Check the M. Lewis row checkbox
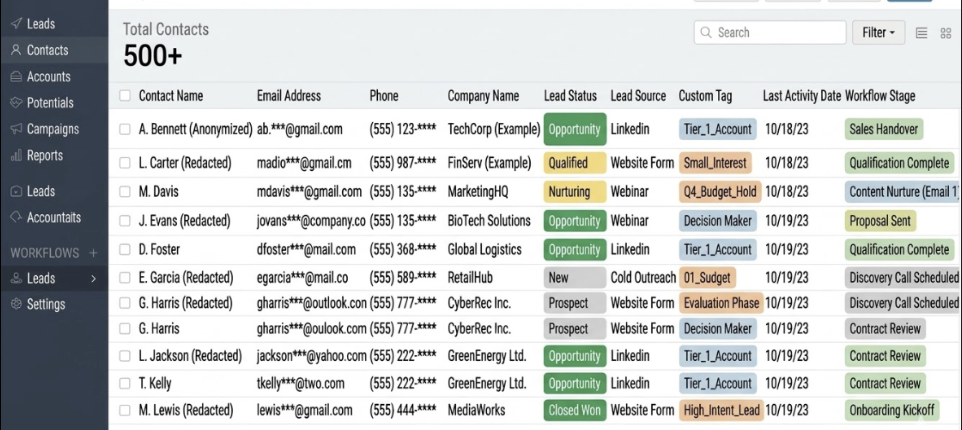962x430 pixels. coord(125,410)
